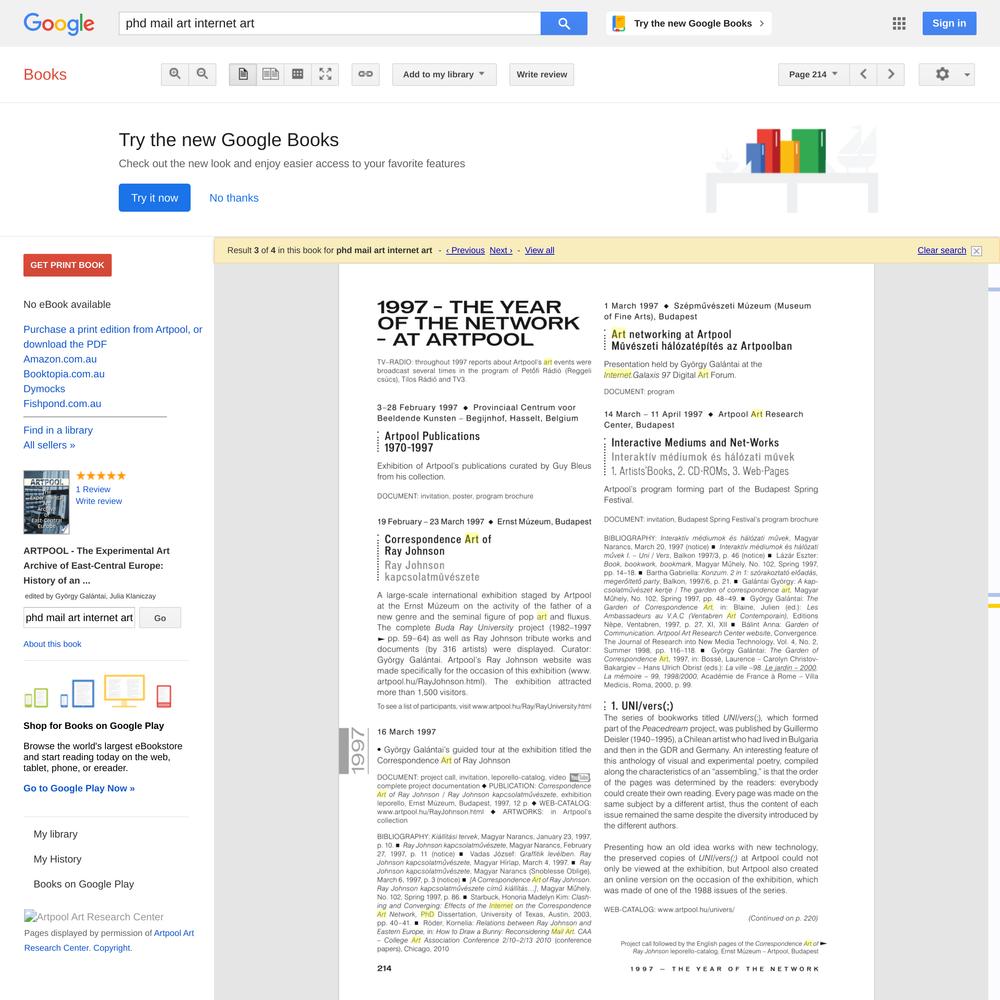
Task: Zoom in on the book page
Action: [175, 74]
